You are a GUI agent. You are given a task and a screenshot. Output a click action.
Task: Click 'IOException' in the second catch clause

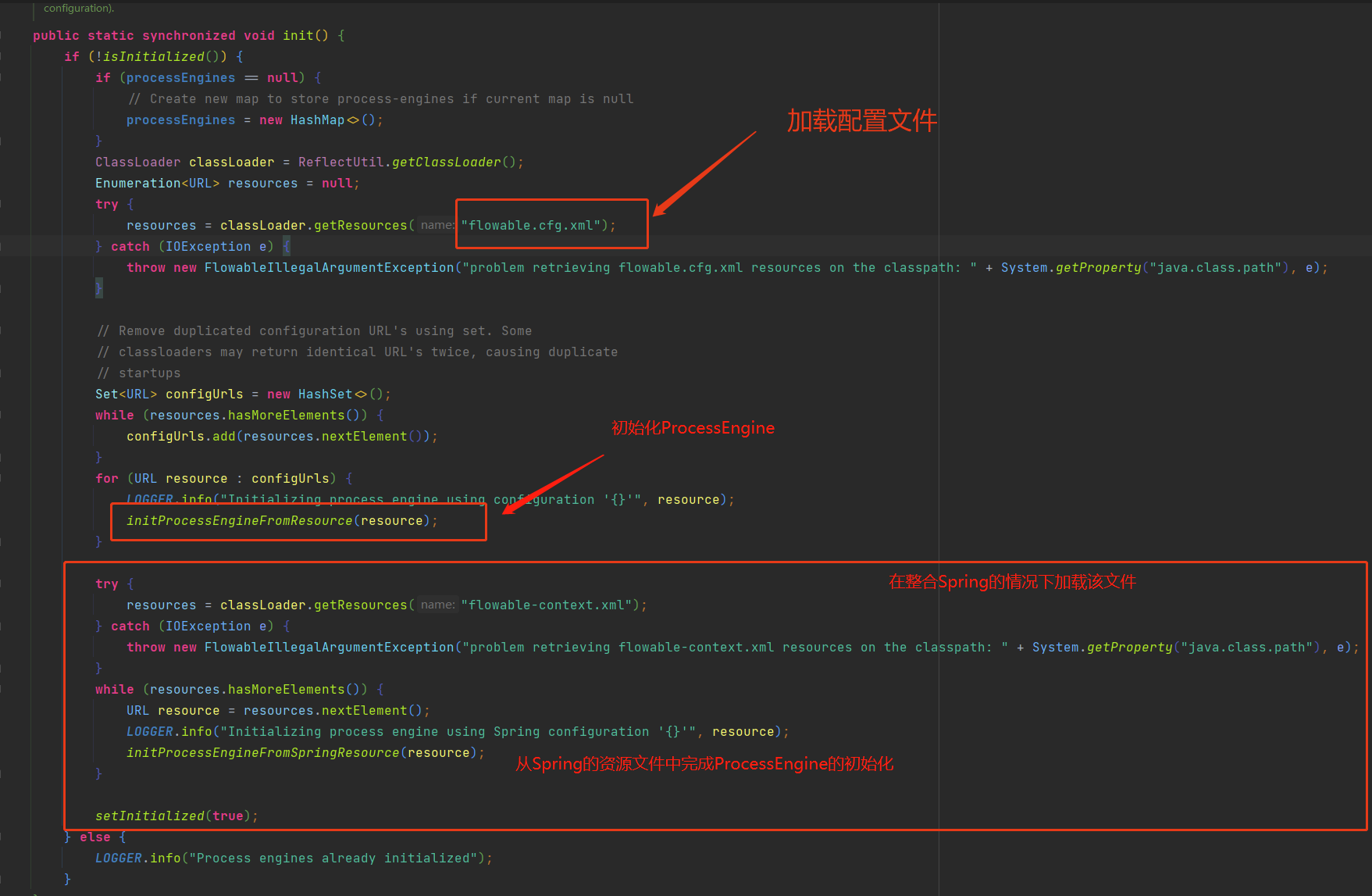coord(208,626)
